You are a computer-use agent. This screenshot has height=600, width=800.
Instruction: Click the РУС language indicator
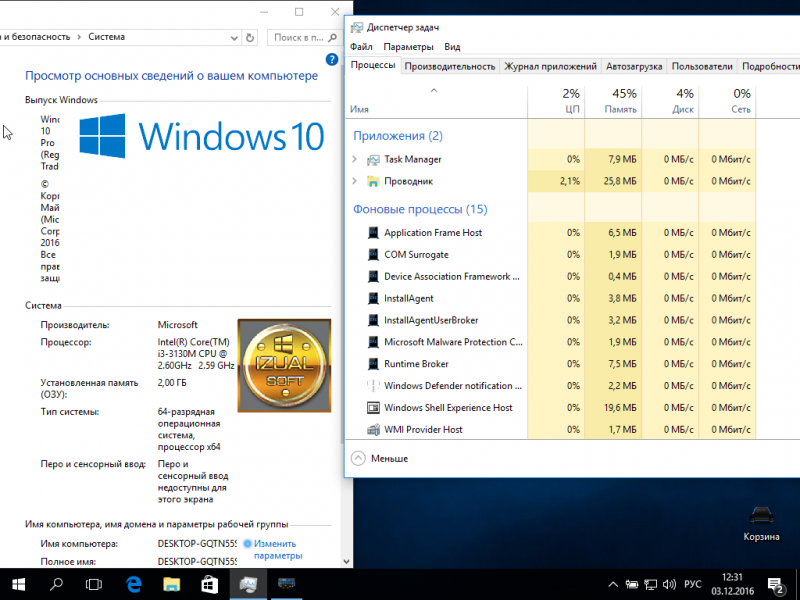[692, 585]
